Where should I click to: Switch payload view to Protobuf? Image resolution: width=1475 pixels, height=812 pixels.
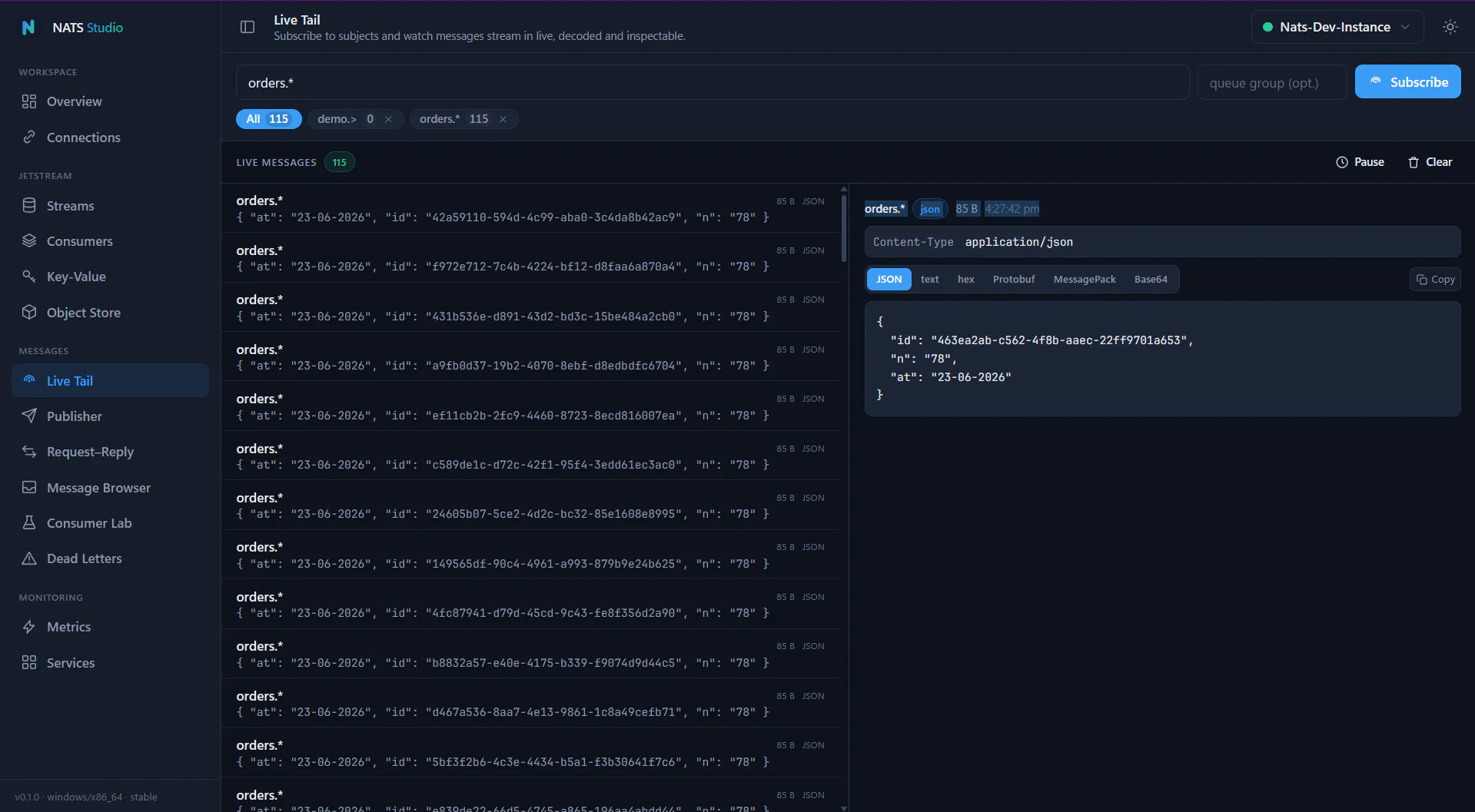coord(1013,280)
